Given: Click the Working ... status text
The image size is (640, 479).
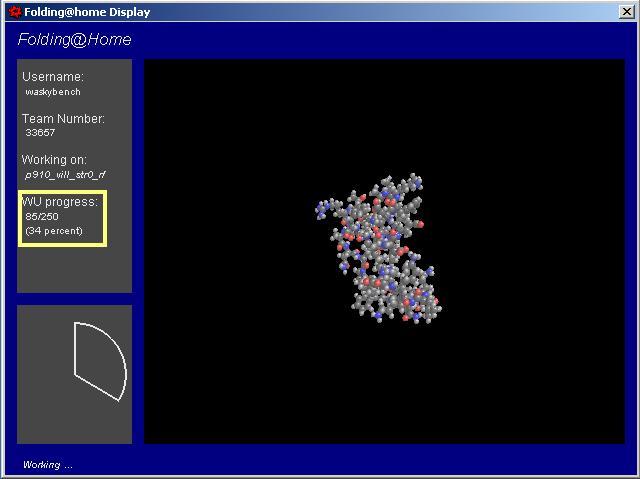Looking at the screenshot, I should [x=47, y=464].
